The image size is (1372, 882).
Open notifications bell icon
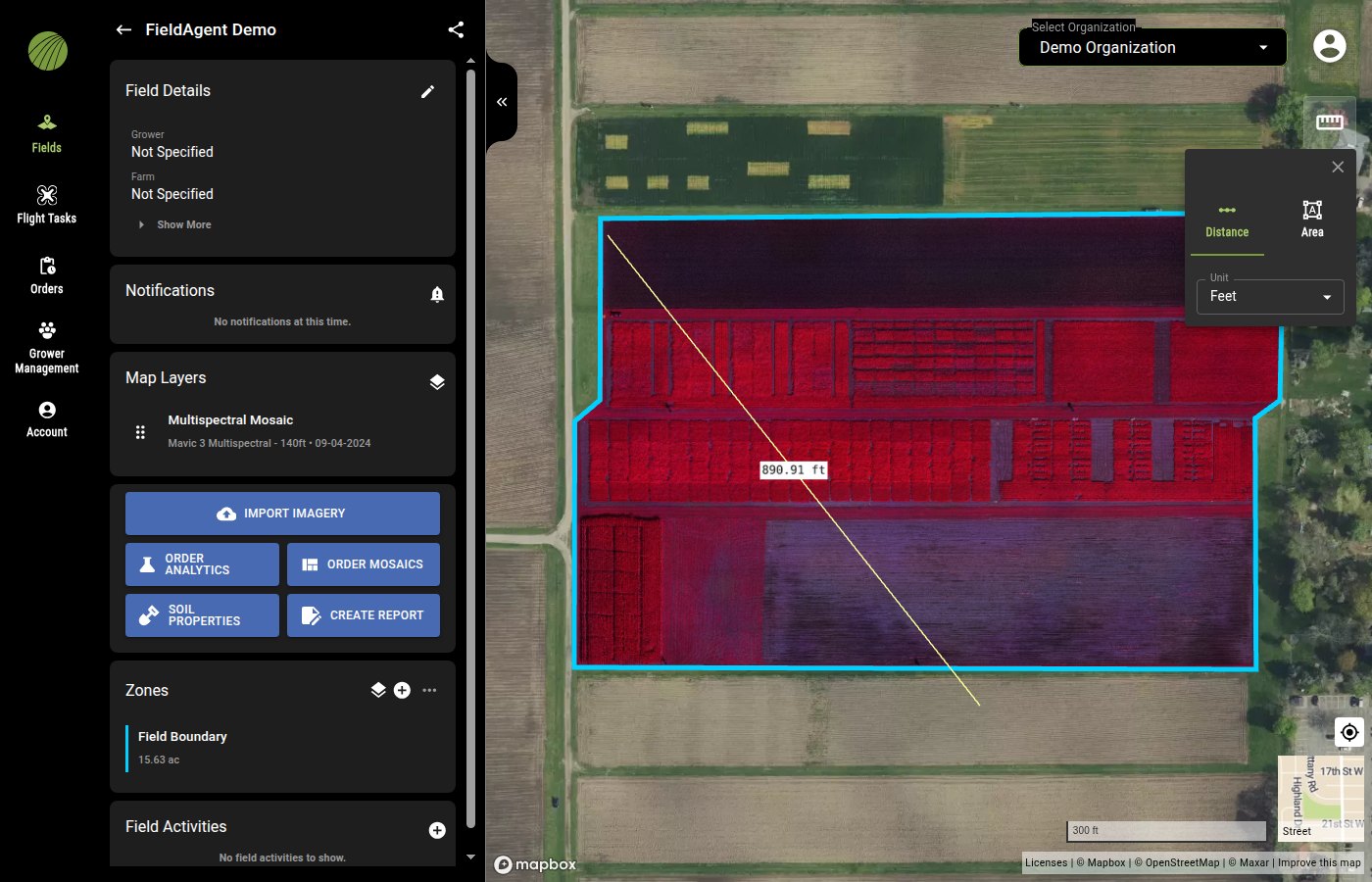[x=437, y=294]
